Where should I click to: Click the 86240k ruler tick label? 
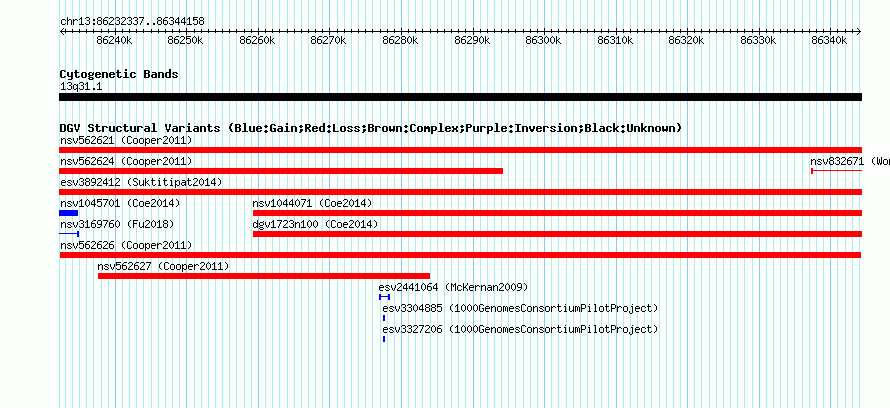point(115,40)
